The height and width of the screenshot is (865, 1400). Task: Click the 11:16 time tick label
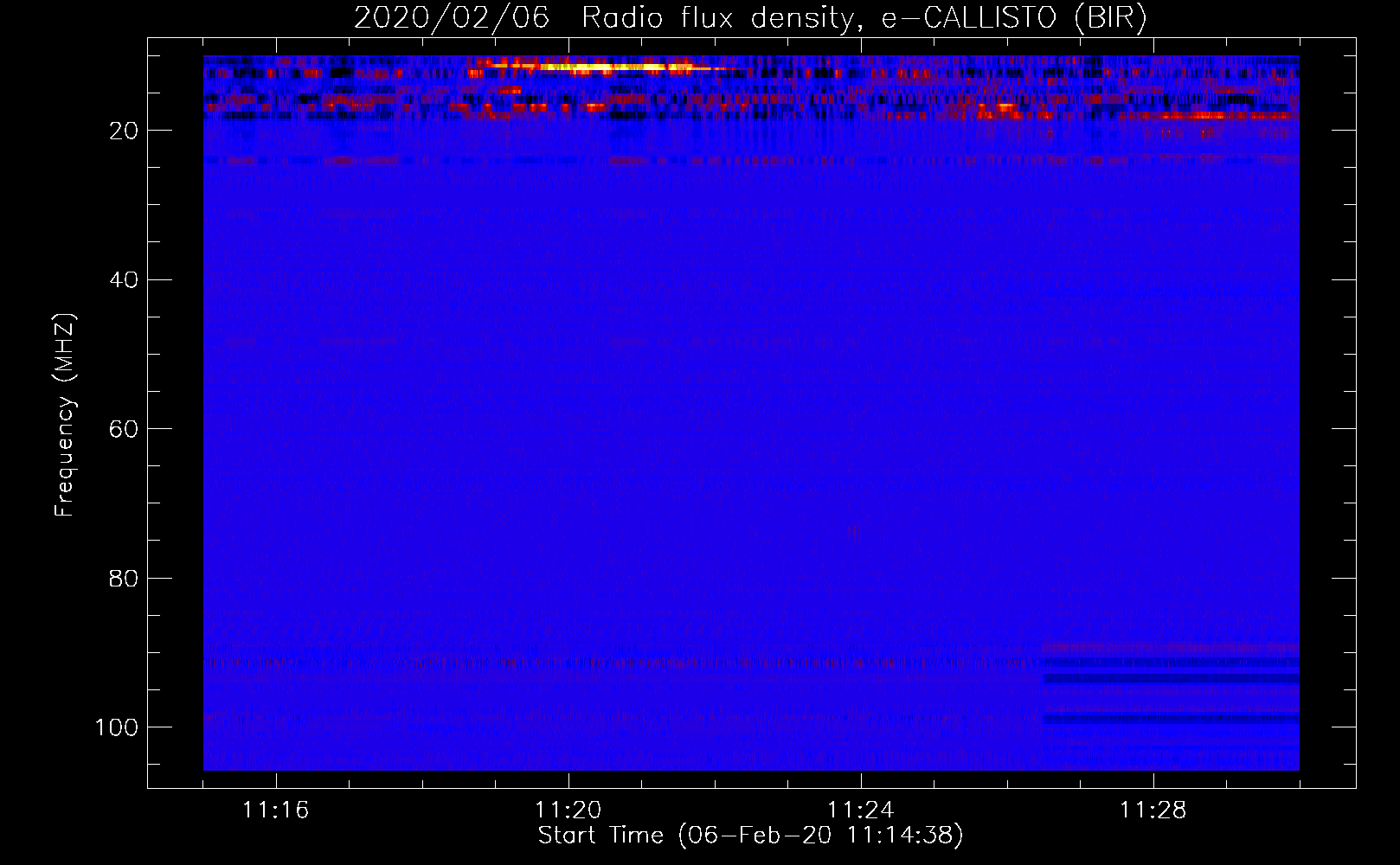point(276,811)
